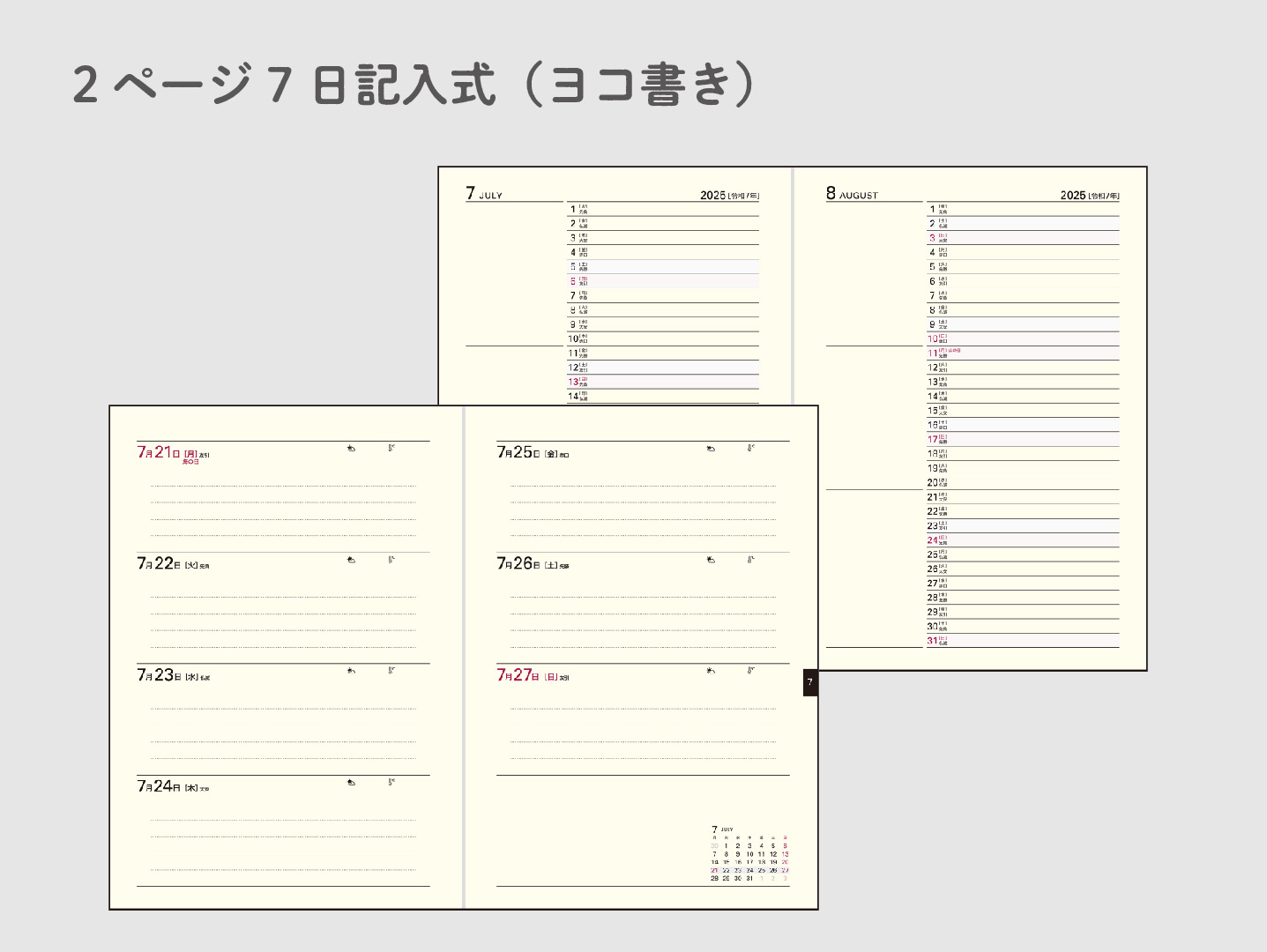Tap the weather icon for 7月24日
The height and width of the screenshot is (952, 1267).
[351, 783]
